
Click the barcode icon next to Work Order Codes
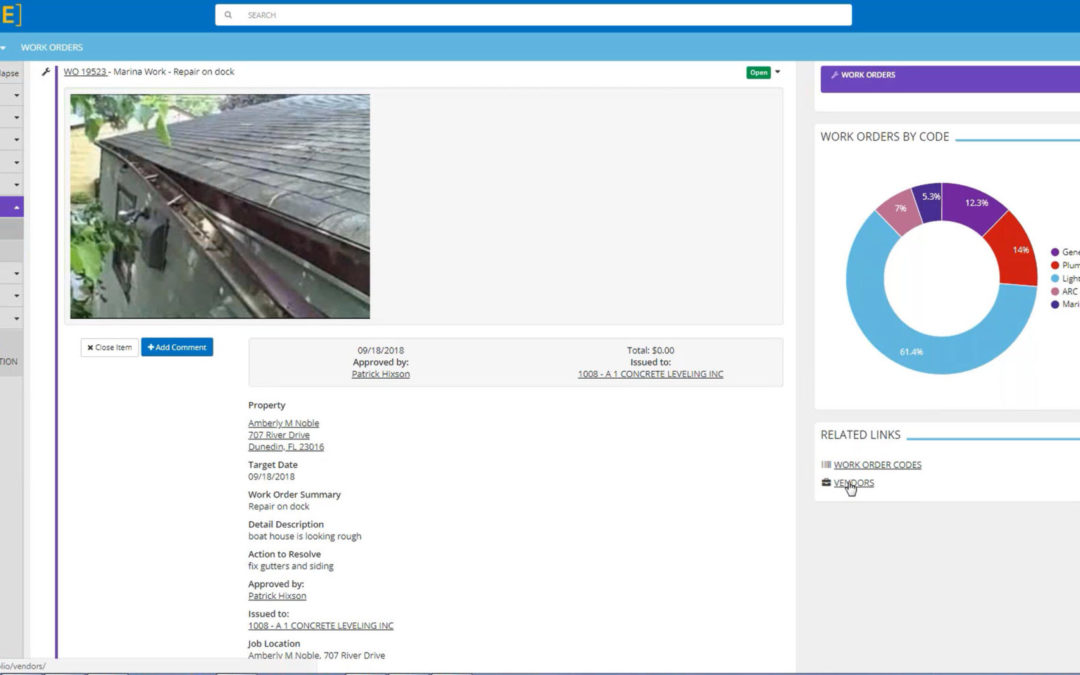pos(826,465)
